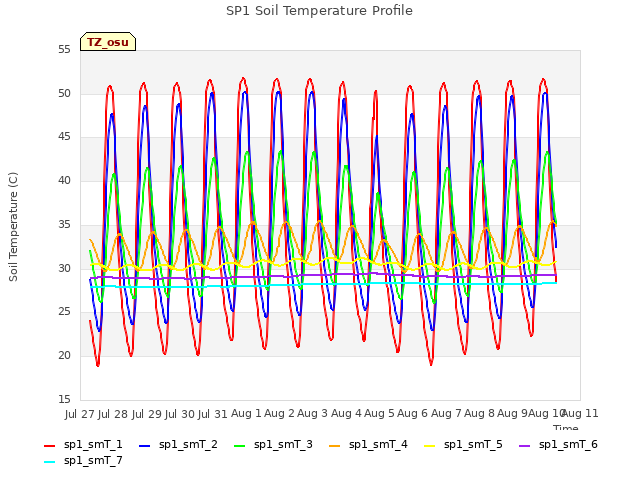The height and width of the screenshot is (480, 640).
Task: Click the yellow sp1_smT_5 legend swatch
Action: pyautogui.click(x=429, y=446)
